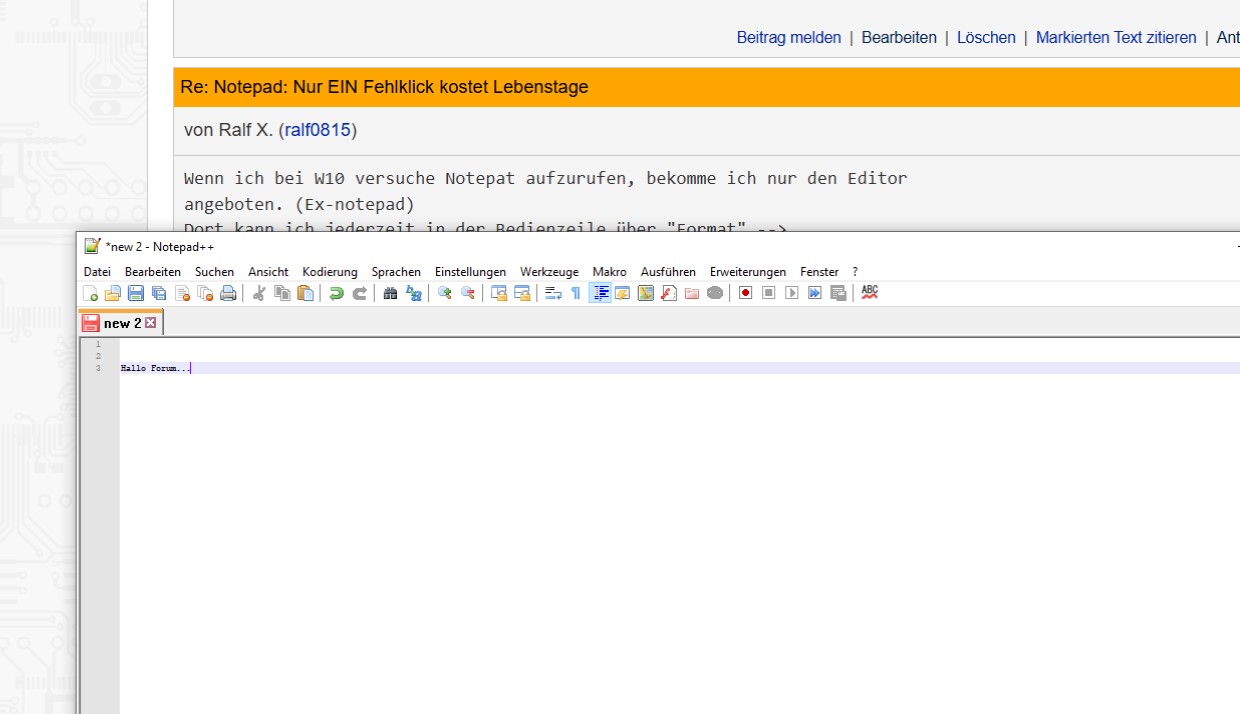Click the Save All icon
Viewport: 1240px width, 714px height.
(159, 293)
